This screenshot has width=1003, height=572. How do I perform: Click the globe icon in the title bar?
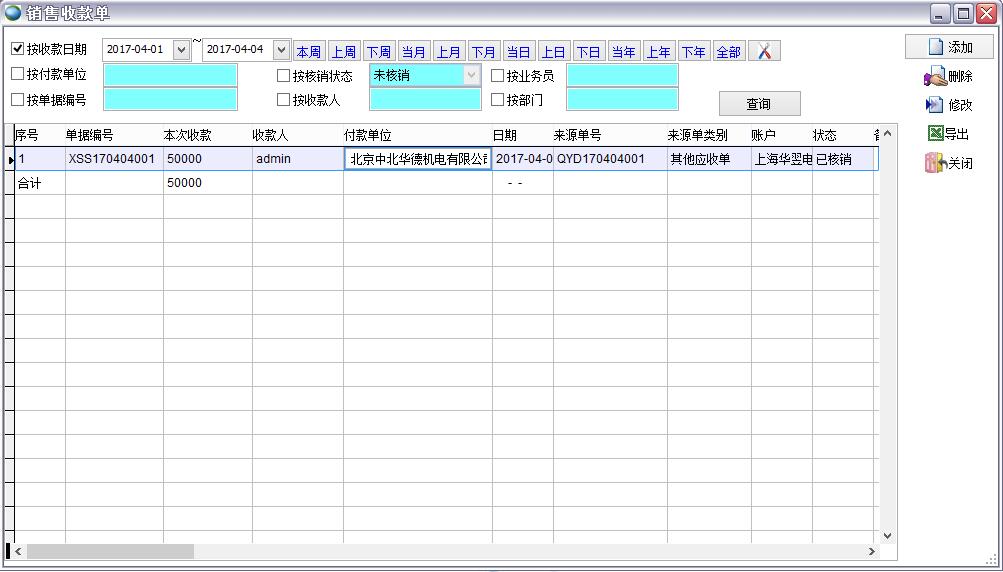13,13
